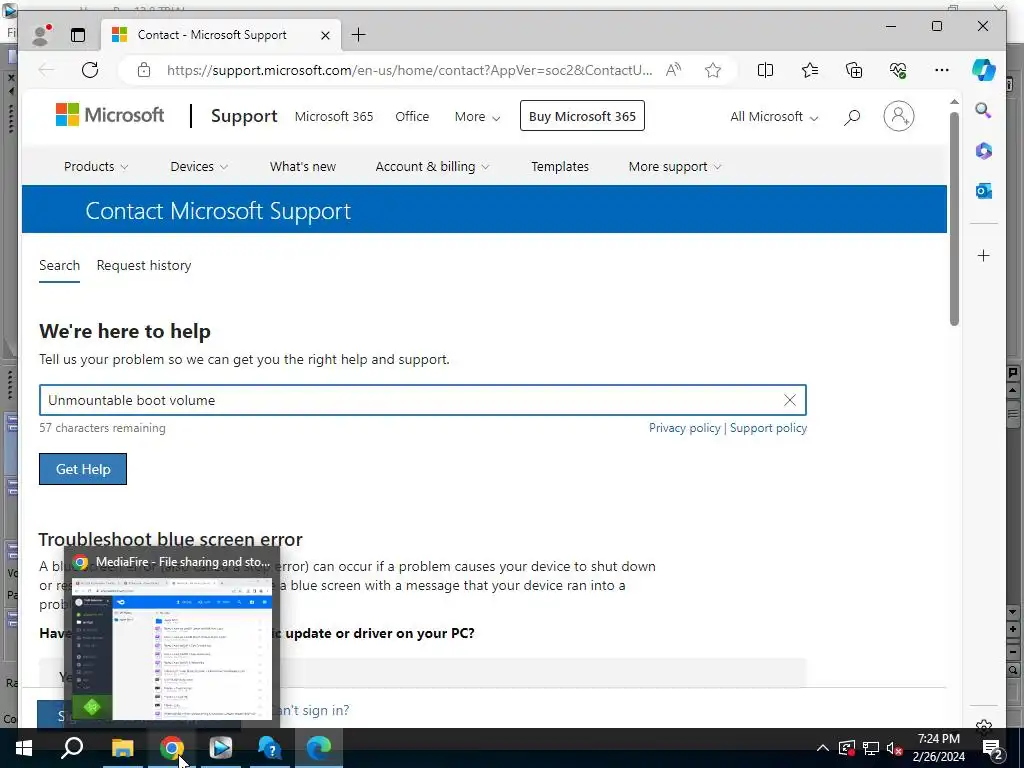Toggle split screen view
Viewport: 1024px width, 768px height.
pos(765,70)
